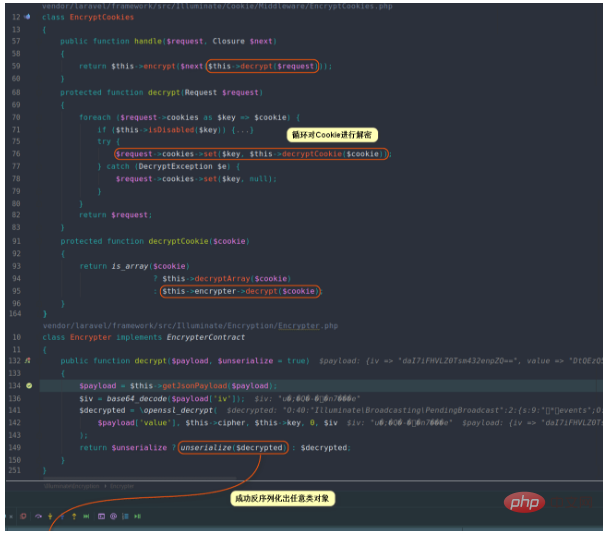Click isDisabled call on line 71
The height and width of the screenshot is (535, 603).
point(171,130)
